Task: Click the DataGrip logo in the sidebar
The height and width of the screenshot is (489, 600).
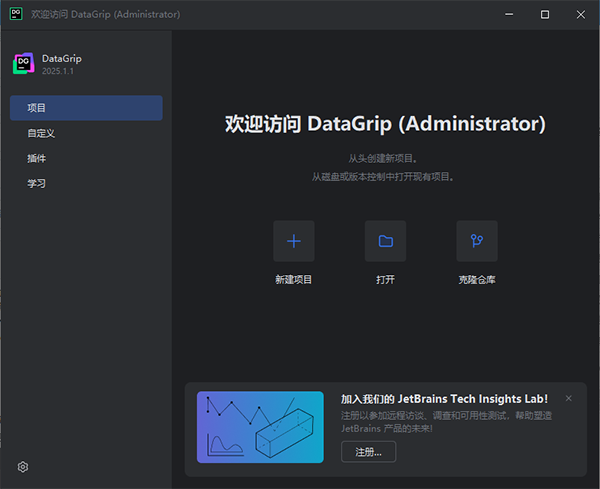Action: (x=23, y=63)
